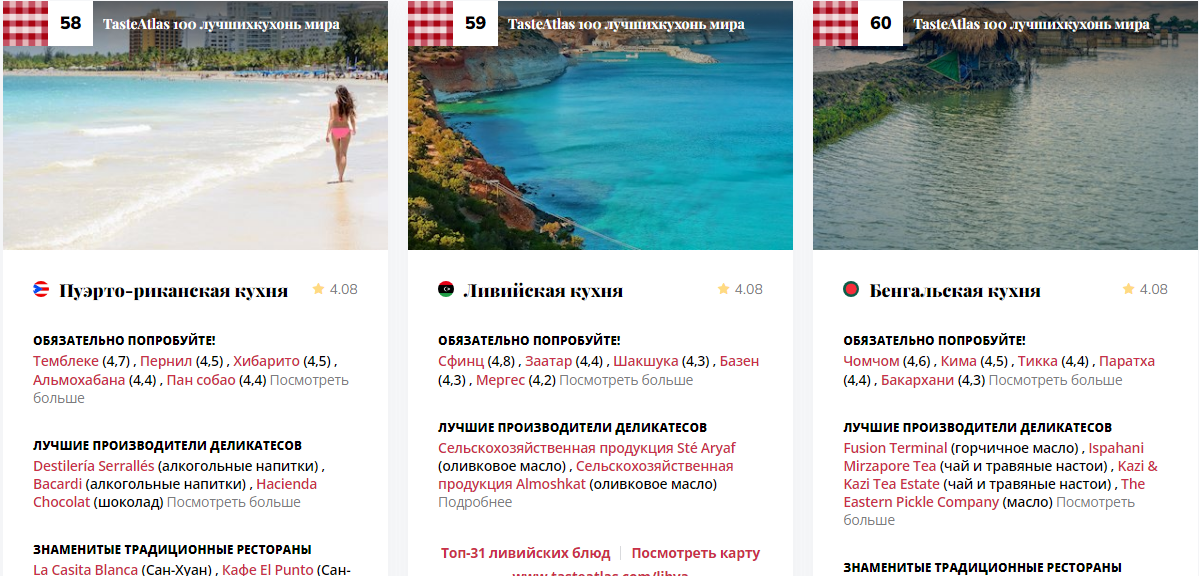Open the 'Сфинц' dish link
The width and height of the screenshot is (1199, 576).
[x=461, y=361]
